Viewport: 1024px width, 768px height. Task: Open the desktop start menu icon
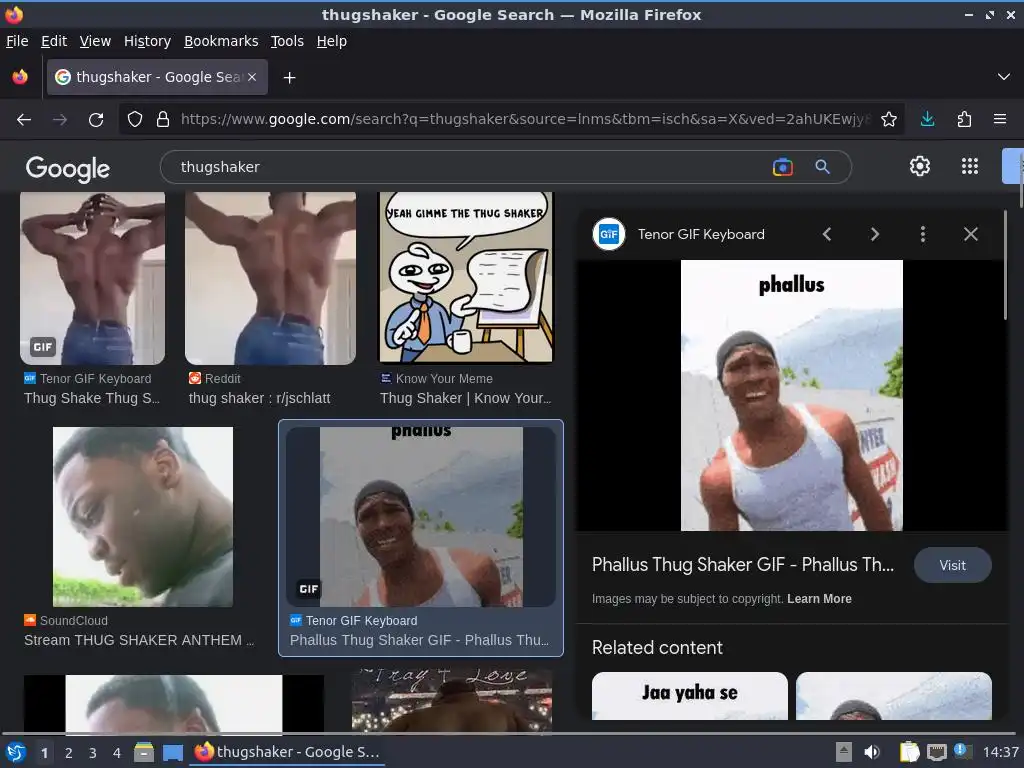pos(15,752)
